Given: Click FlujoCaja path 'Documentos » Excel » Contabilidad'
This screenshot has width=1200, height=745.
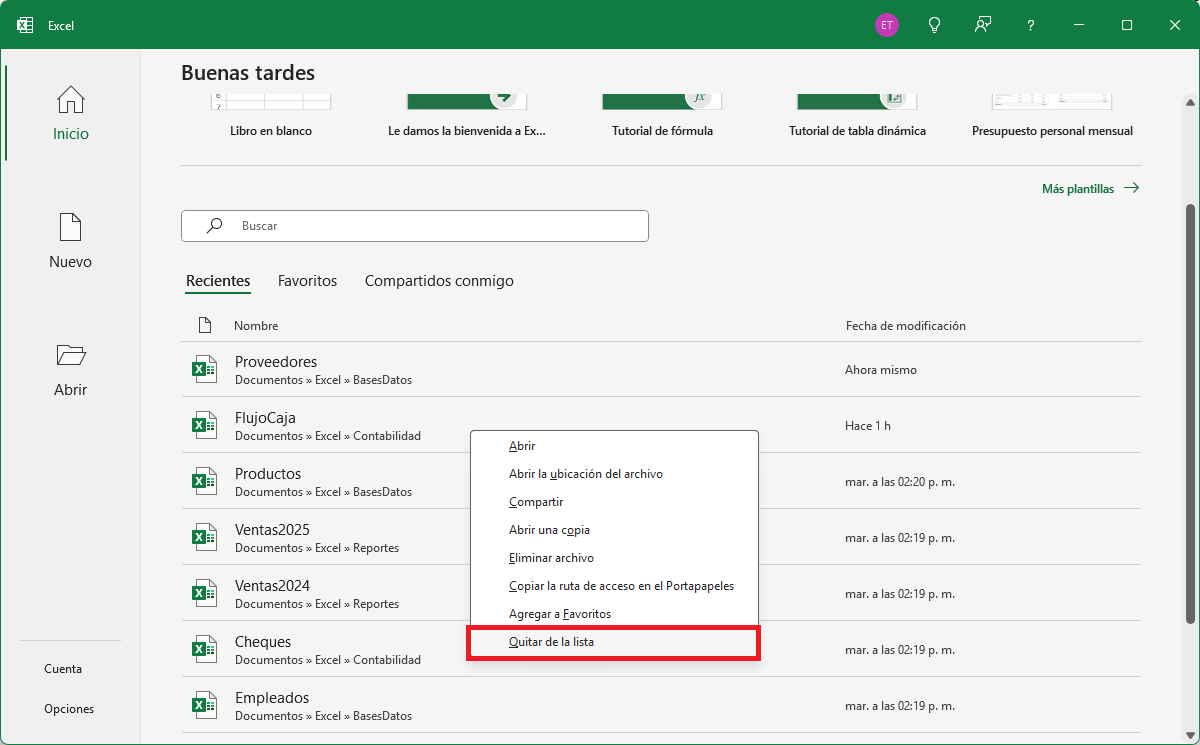Looking at the screenshot, I should 328,436.
